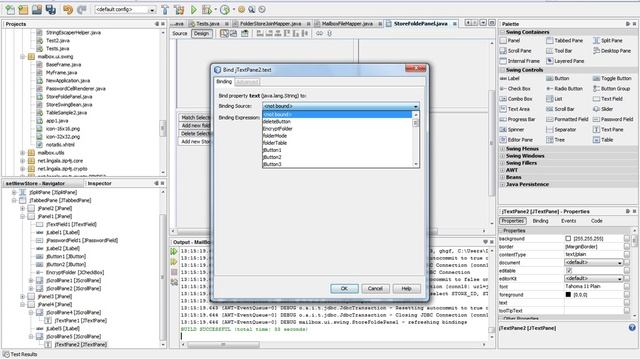Select not bound option in list
640x360 pixels.
coord(338,115)
